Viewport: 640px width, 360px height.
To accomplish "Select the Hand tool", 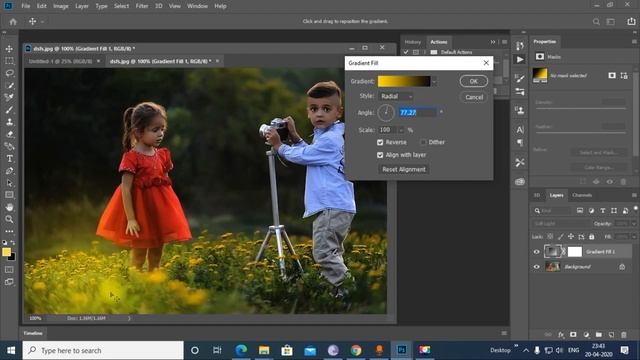I will coord(9,207).
